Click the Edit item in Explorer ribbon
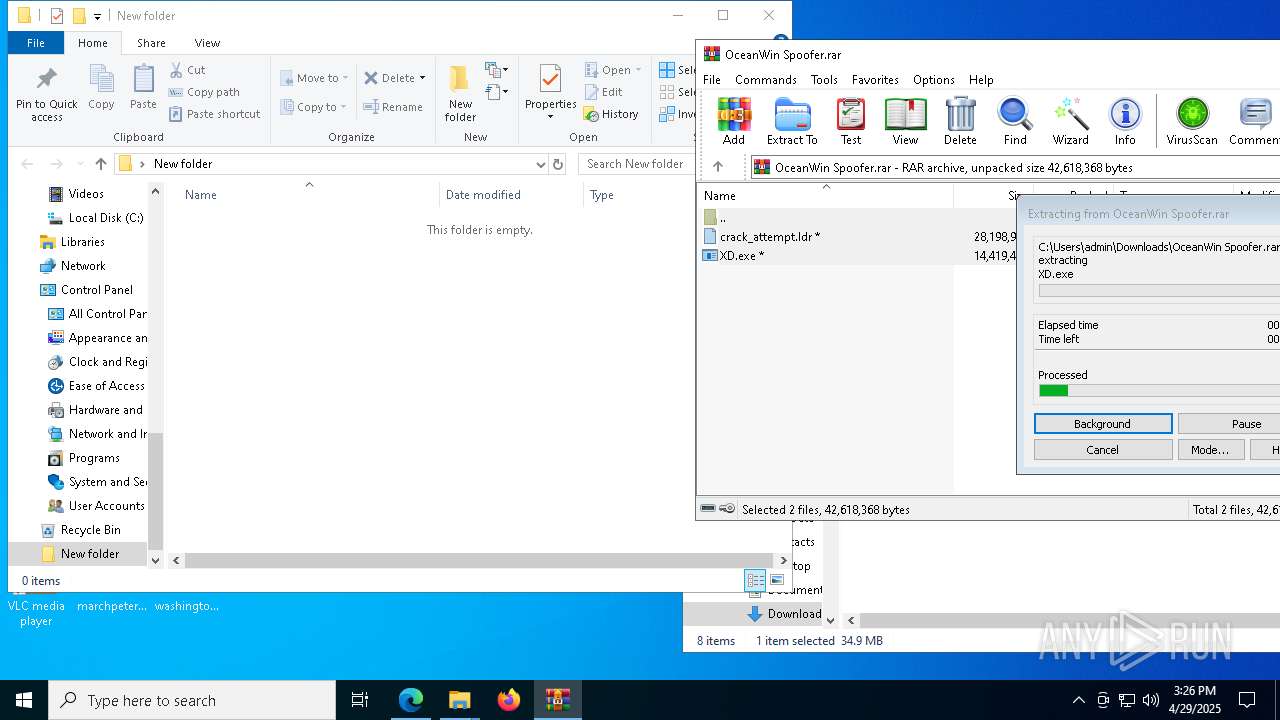The width and height of the screenshot is (1280, 720). (603, 92)
